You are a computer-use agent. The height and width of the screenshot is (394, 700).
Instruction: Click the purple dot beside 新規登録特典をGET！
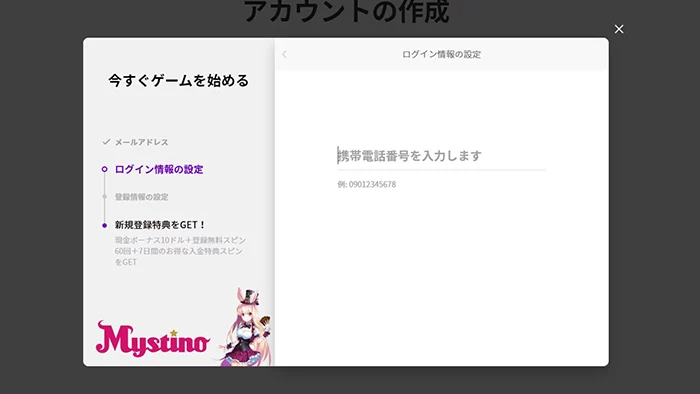click(104, 225)
